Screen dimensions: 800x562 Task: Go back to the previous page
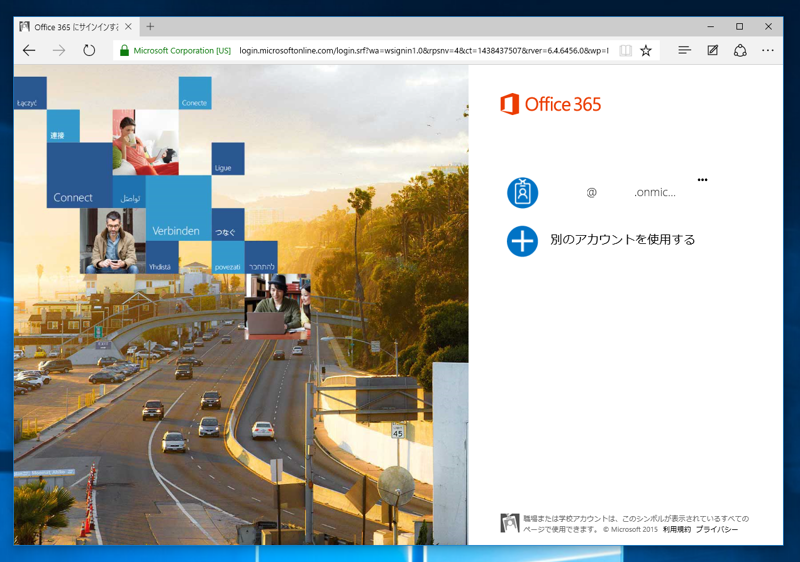pyautogui.click(x=29, y=50)
